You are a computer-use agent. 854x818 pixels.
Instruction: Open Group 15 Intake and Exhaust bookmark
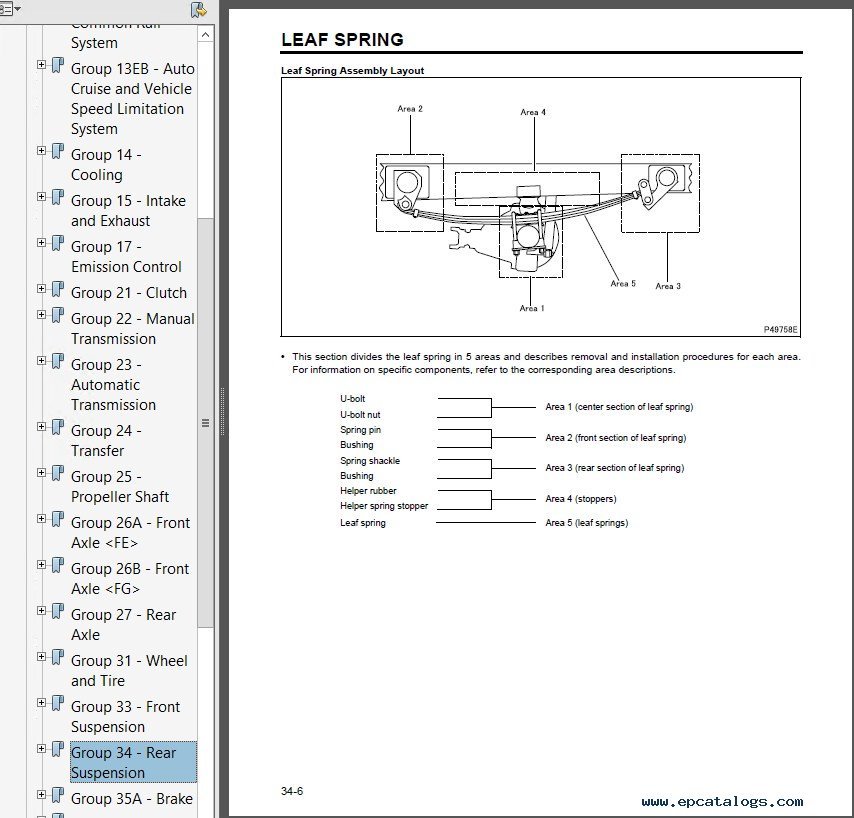point(129,211)
